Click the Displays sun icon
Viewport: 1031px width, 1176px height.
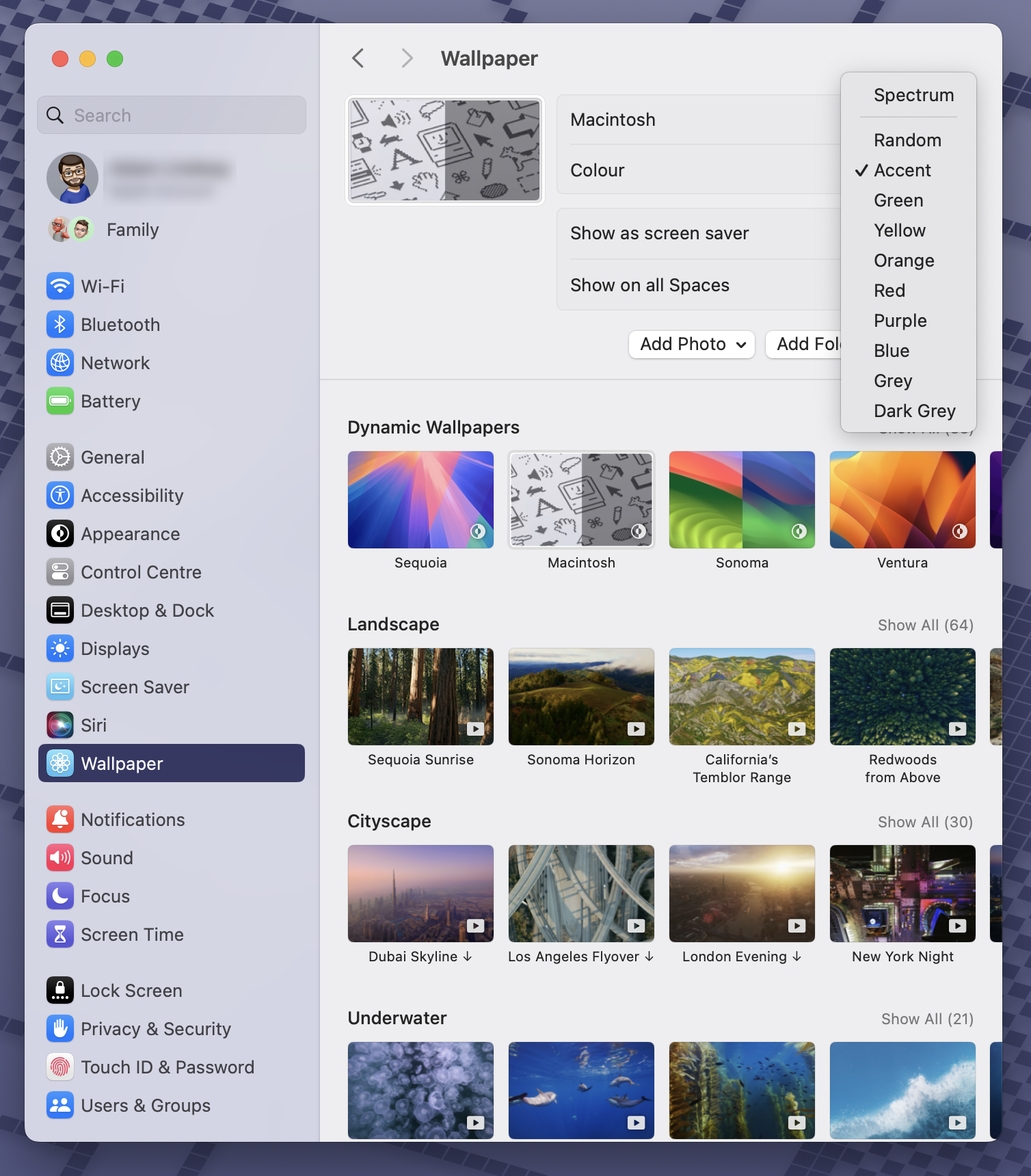tap(60, 648)
